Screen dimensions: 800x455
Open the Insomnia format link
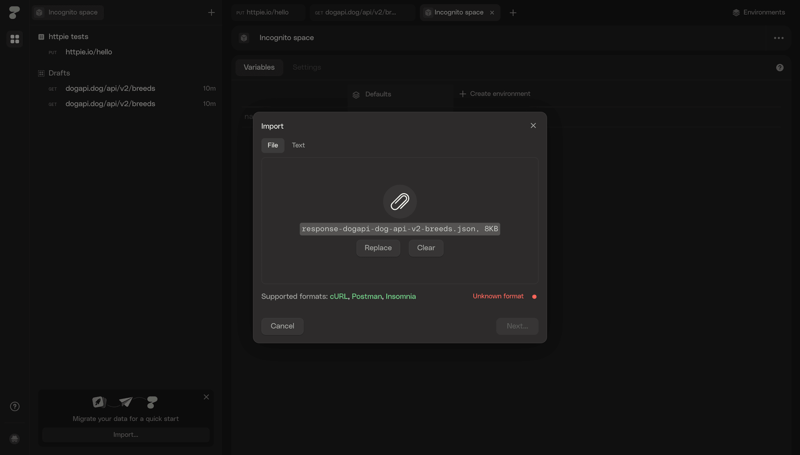[401, 296]
